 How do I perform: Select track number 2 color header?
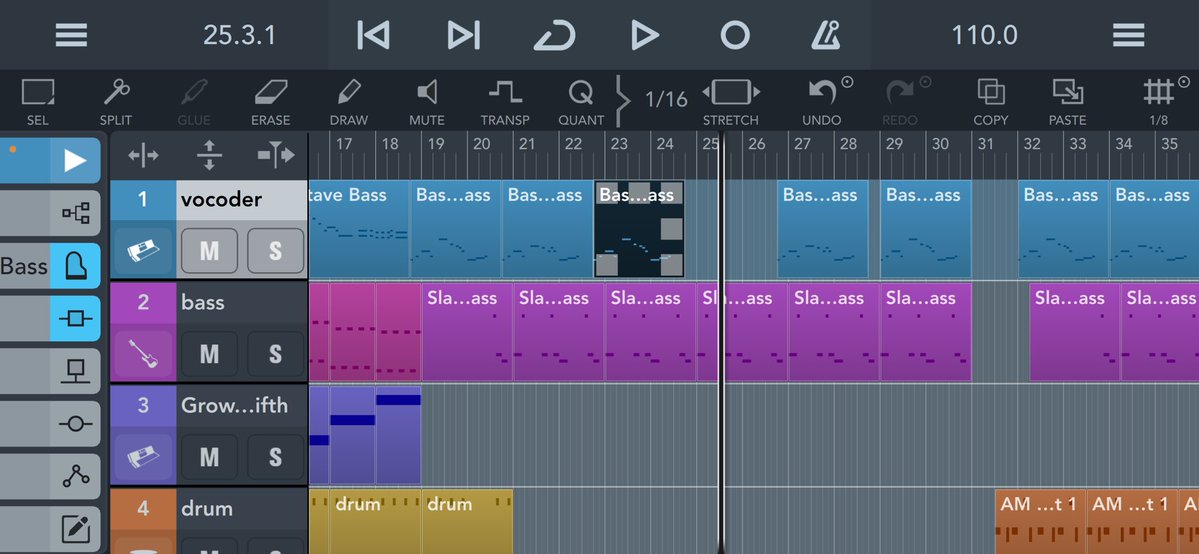pos(143,303)
